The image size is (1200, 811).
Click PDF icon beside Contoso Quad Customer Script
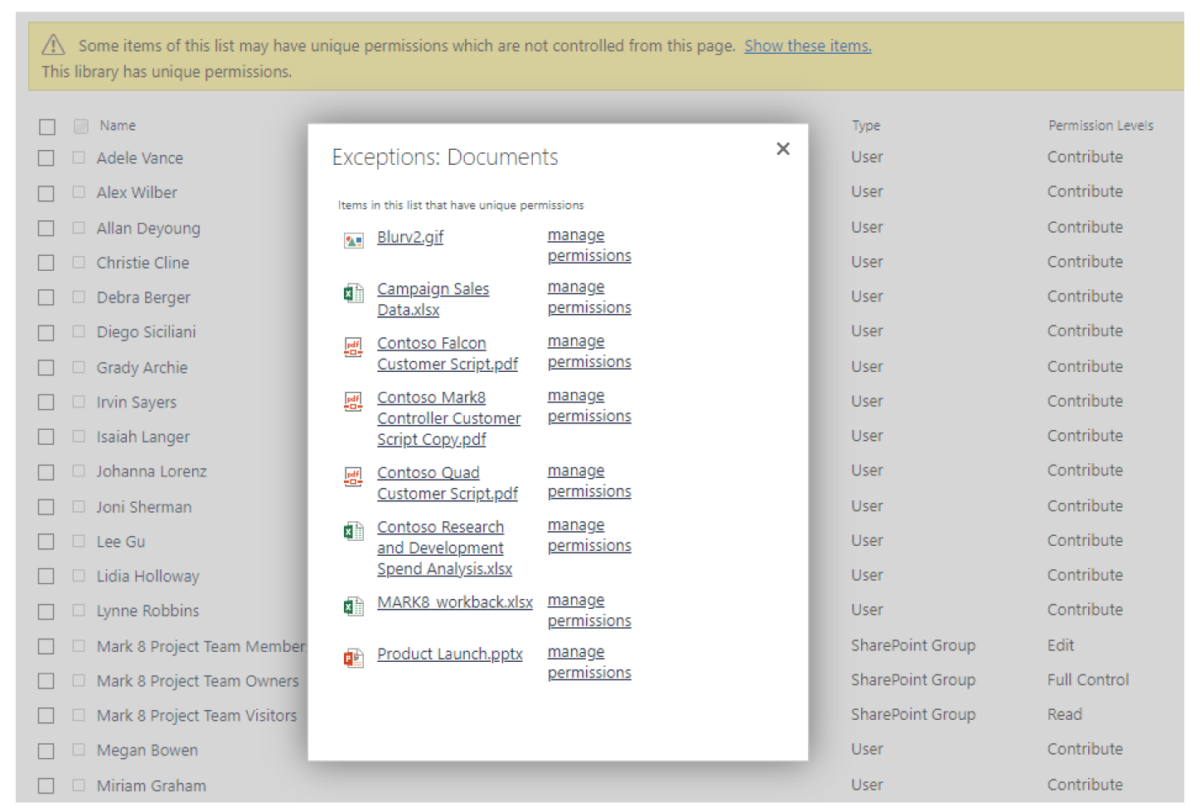[352, 476]
